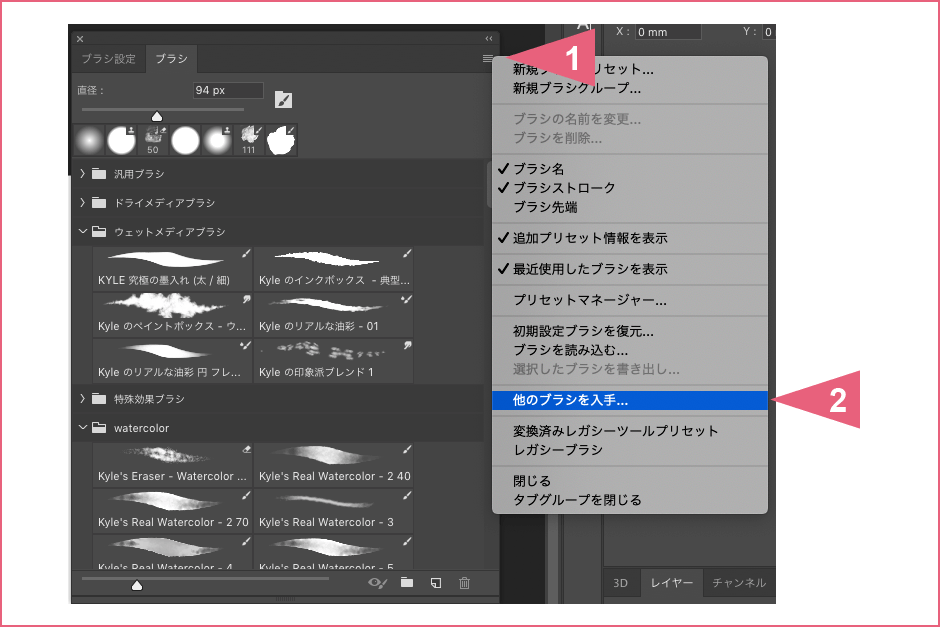This screenshot has height=627, width=940.
Task: Switch to the ブラシ設定 tab
Action: coord(109,59)
